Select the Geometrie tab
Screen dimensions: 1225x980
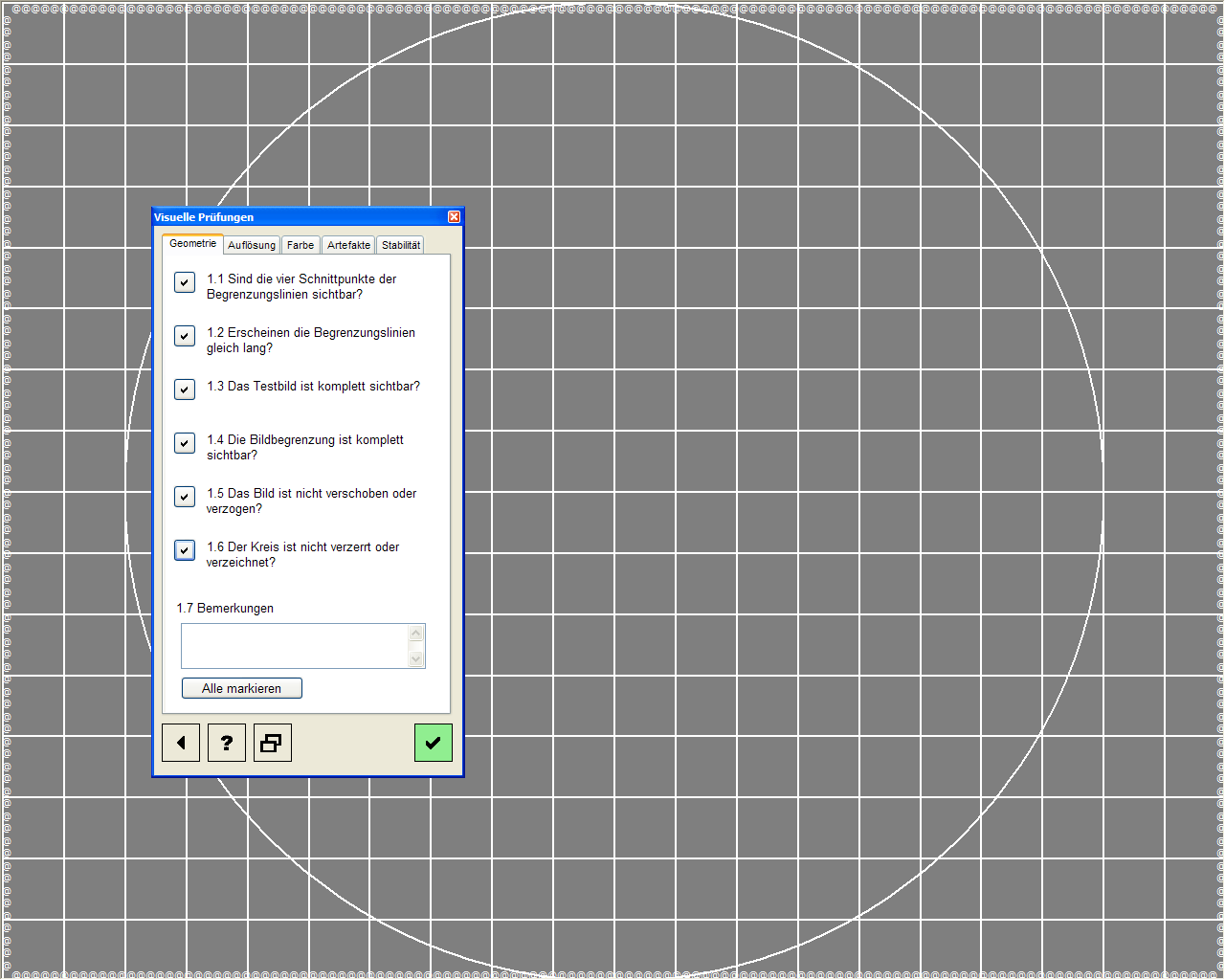(x=192, y=244)
